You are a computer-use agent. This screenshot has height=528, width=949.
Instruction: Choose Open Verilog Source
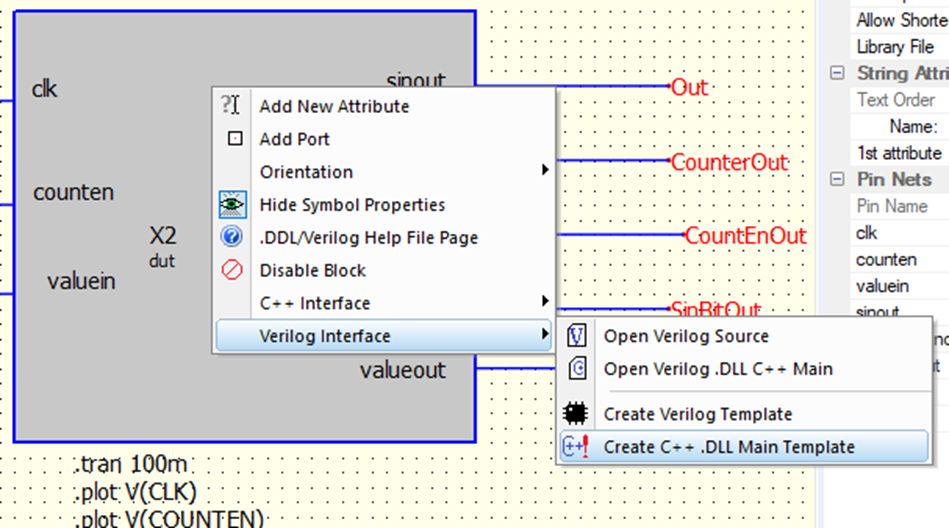(x=744, y=336)
